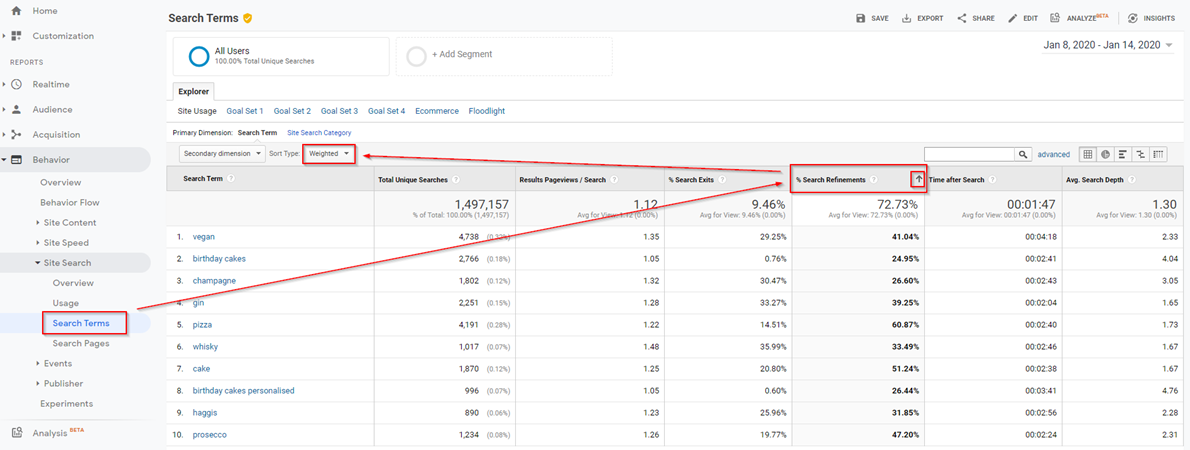Image resolution: width=1190 pixels, height=450 pixels.
Task: Click the Customization dashboard icon
Action: (17, 36)
